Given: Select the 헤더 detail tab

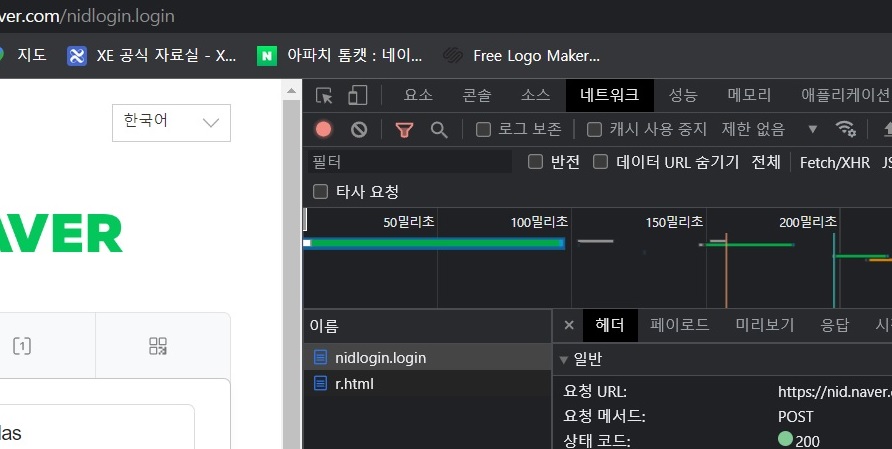Looking at the screenshot, I should 610,325.
